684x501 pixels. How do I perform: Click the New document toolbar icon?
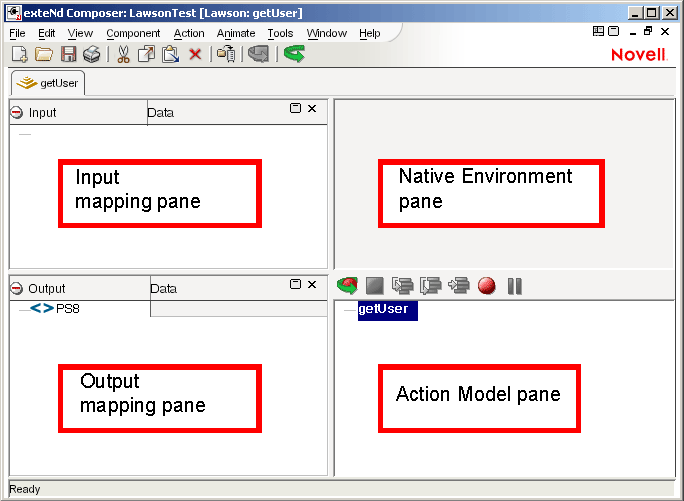(x=19, y=54)
